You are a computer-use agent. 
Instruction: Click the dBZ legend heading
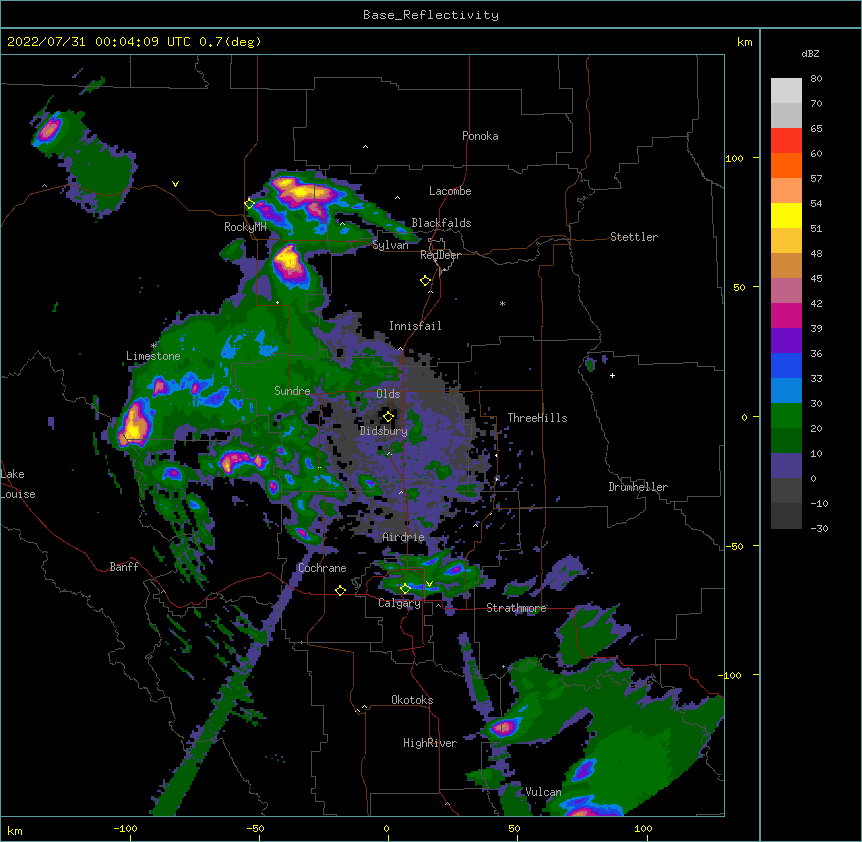tap(810, 54)
